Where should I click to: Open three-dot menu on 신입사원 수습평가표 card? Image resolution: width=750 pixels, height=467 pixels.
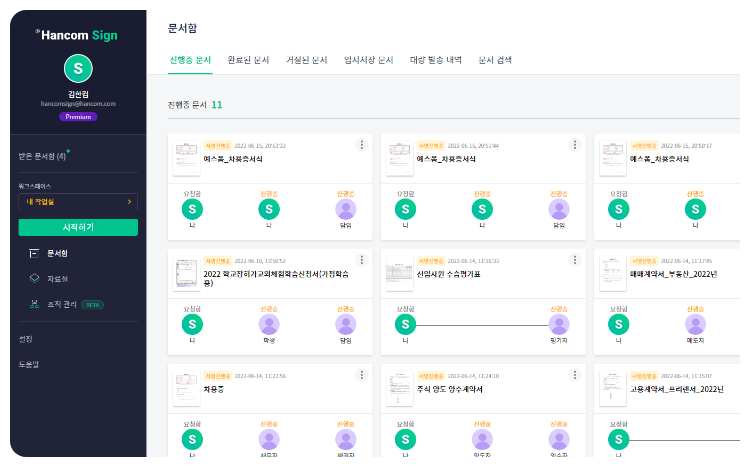point(575,260)
